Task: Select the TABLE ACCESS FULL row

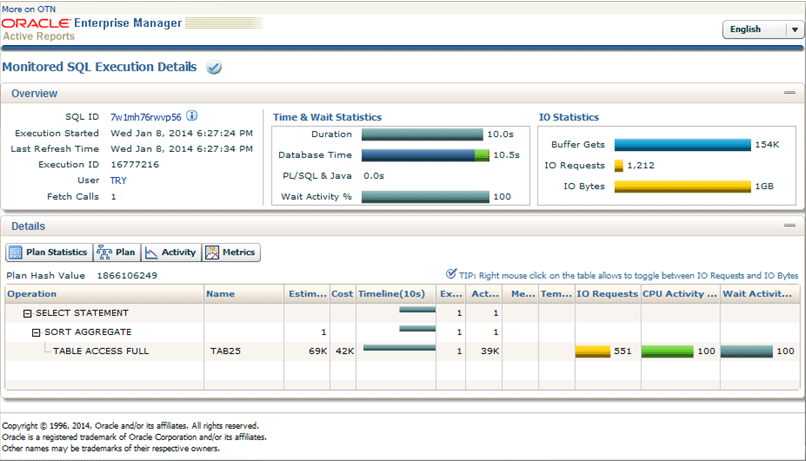Action: [402, 352]
